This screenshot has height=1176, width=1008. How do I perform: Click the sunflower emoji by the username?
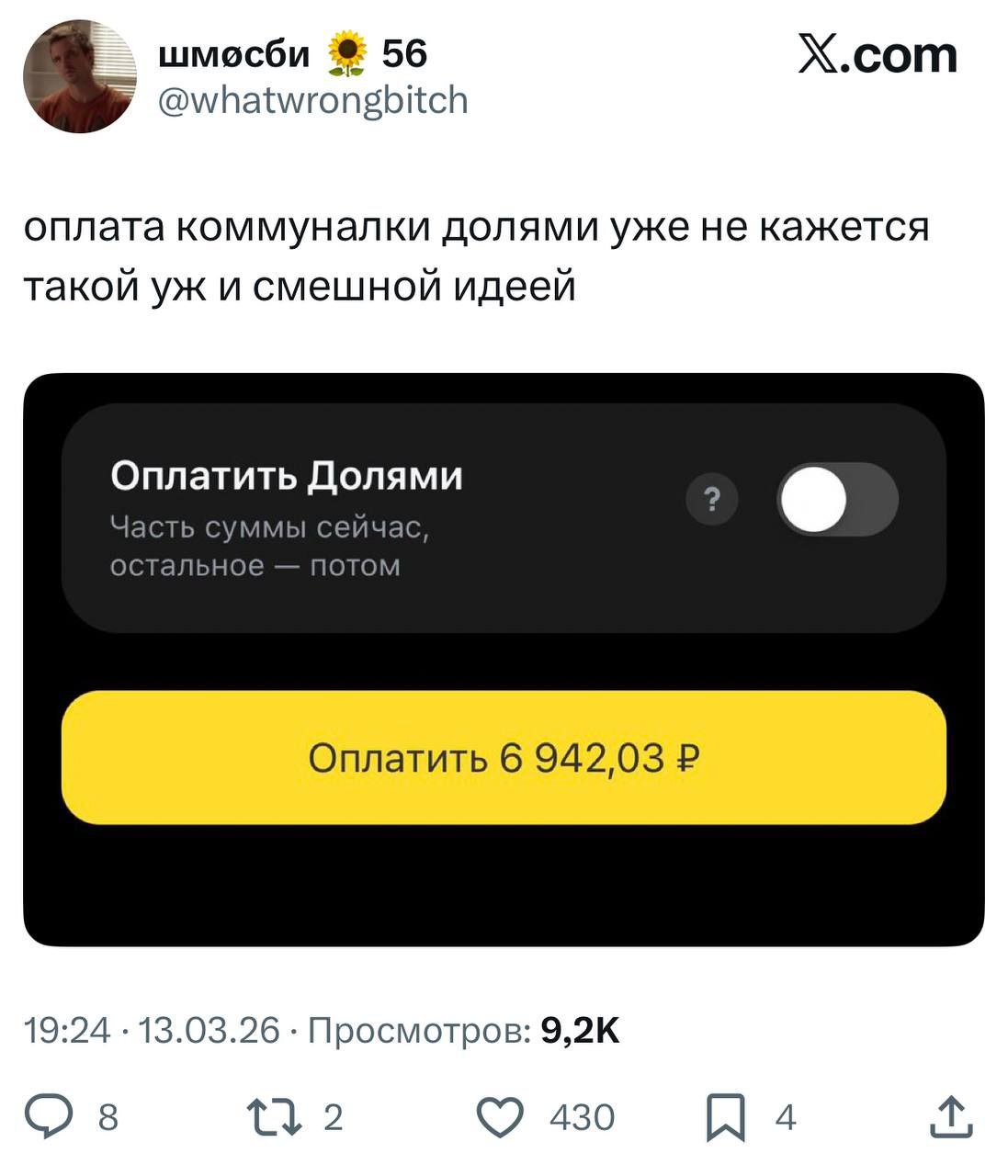(346, 54)
